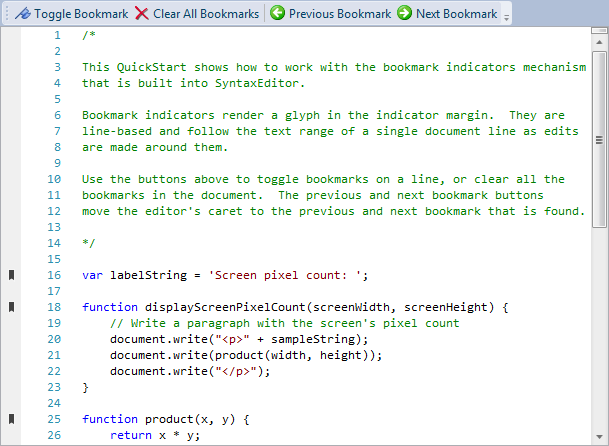Click the green left arrow Previous Bookmark icon
Image resolution: width=609 pixels, height=446 pixels.
click(277, 13)
